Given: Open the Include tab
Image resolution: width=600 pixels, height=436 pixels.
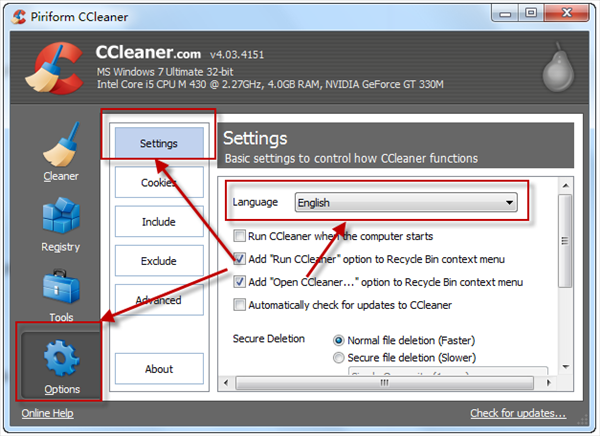Looking at the screenshot, I should coord(159,222).
